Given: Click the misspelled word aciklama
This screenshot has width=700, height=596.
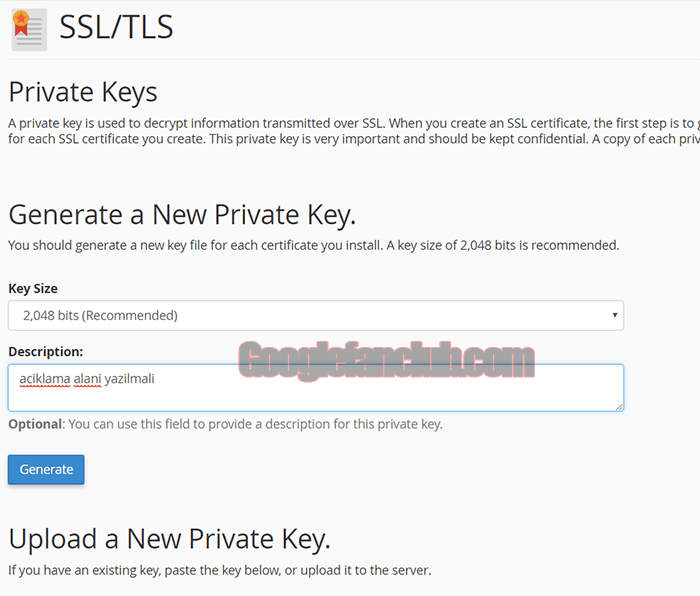Looking at the screenshot, I should pos(45,379).
